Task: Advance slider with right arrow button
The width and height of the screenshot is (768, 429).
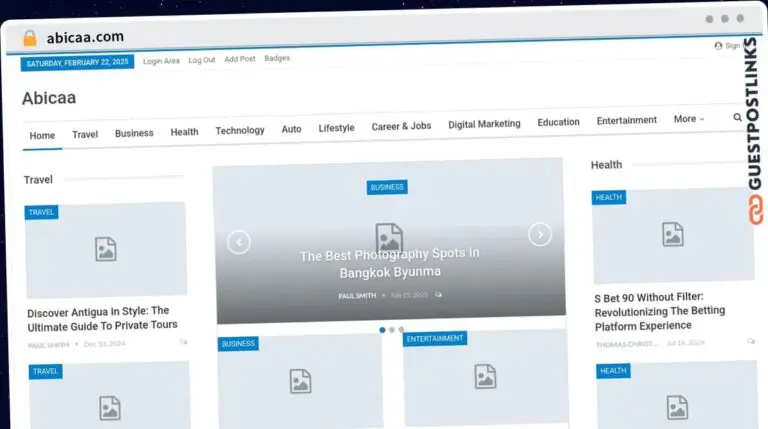Action: (540, 235)
